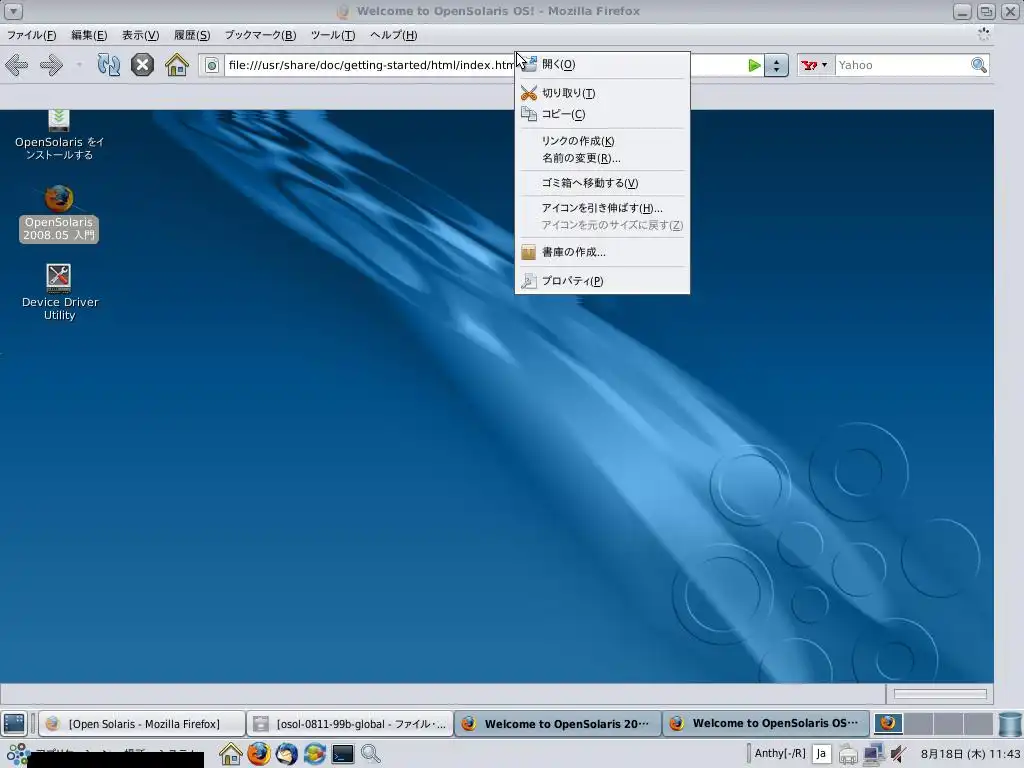Launch Firefox from the panel launcher
The height and width of the screenshot is (768, 1024).
(259, 754)
